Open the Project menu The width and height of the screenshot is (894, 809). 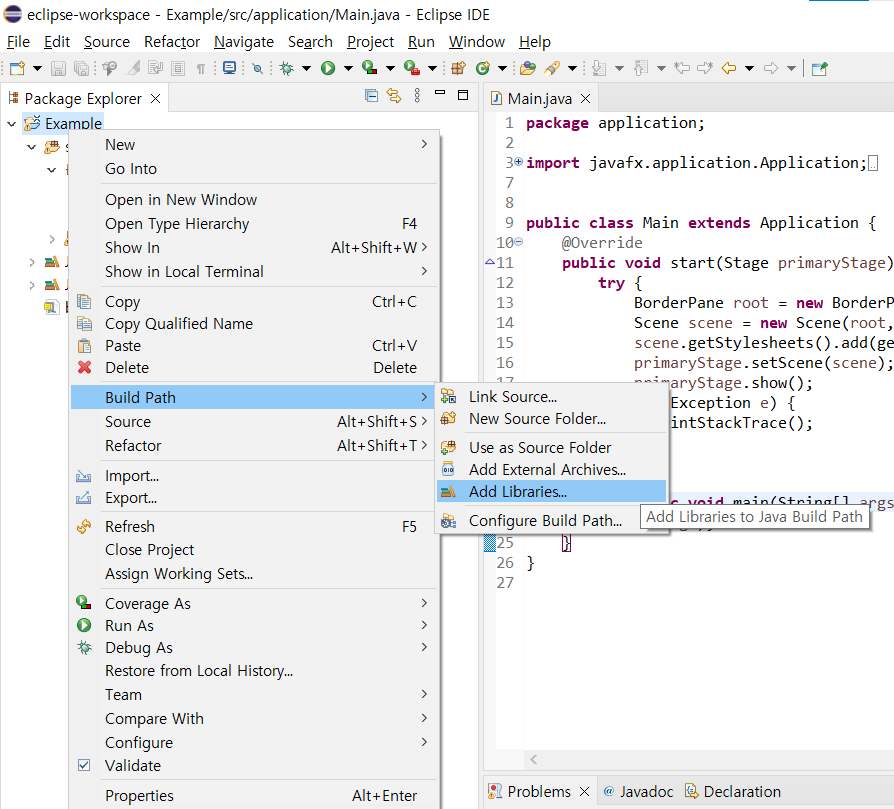click(x=370, y=42)
